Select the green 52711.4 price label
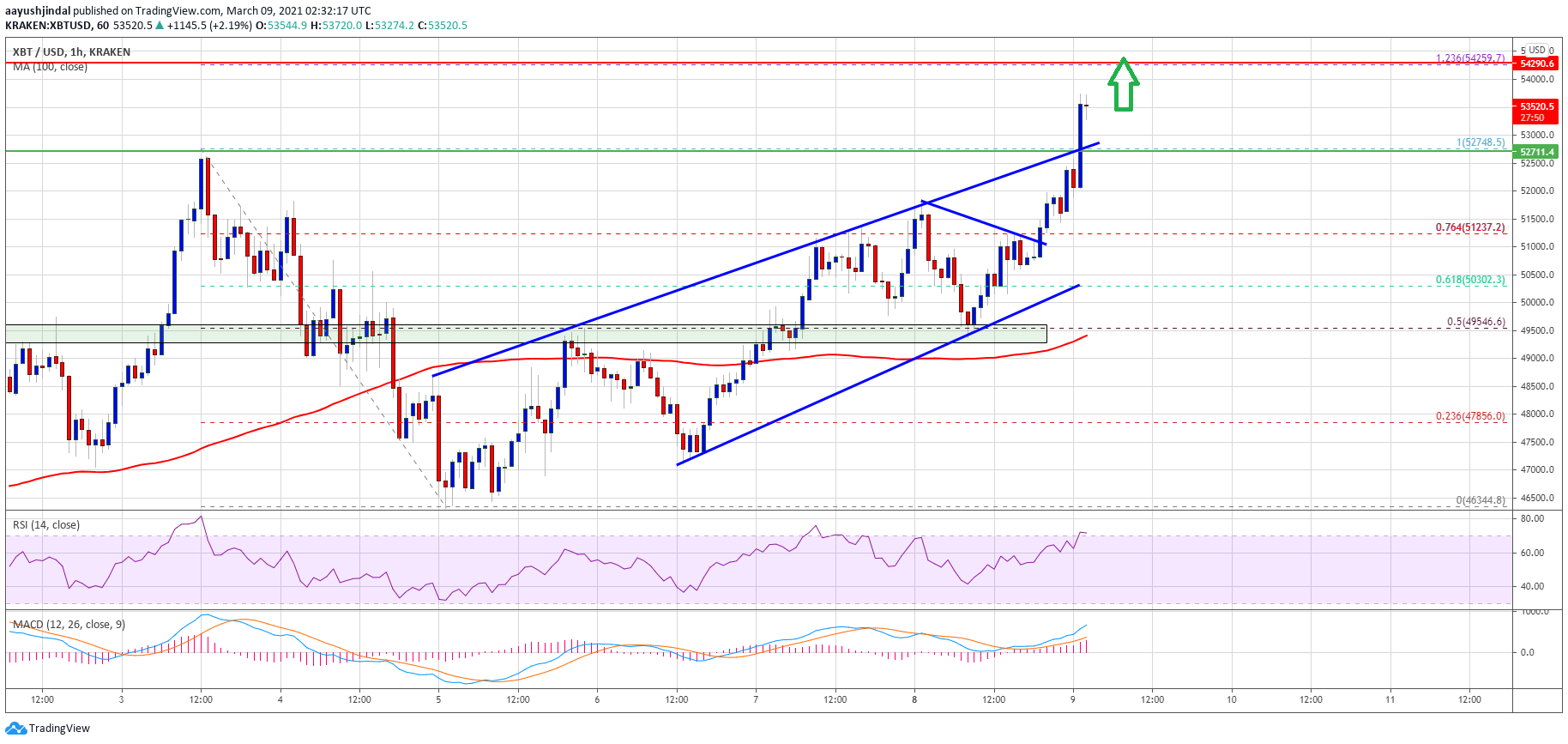The image size is (1568, 744). click(x=1536, y=152)
